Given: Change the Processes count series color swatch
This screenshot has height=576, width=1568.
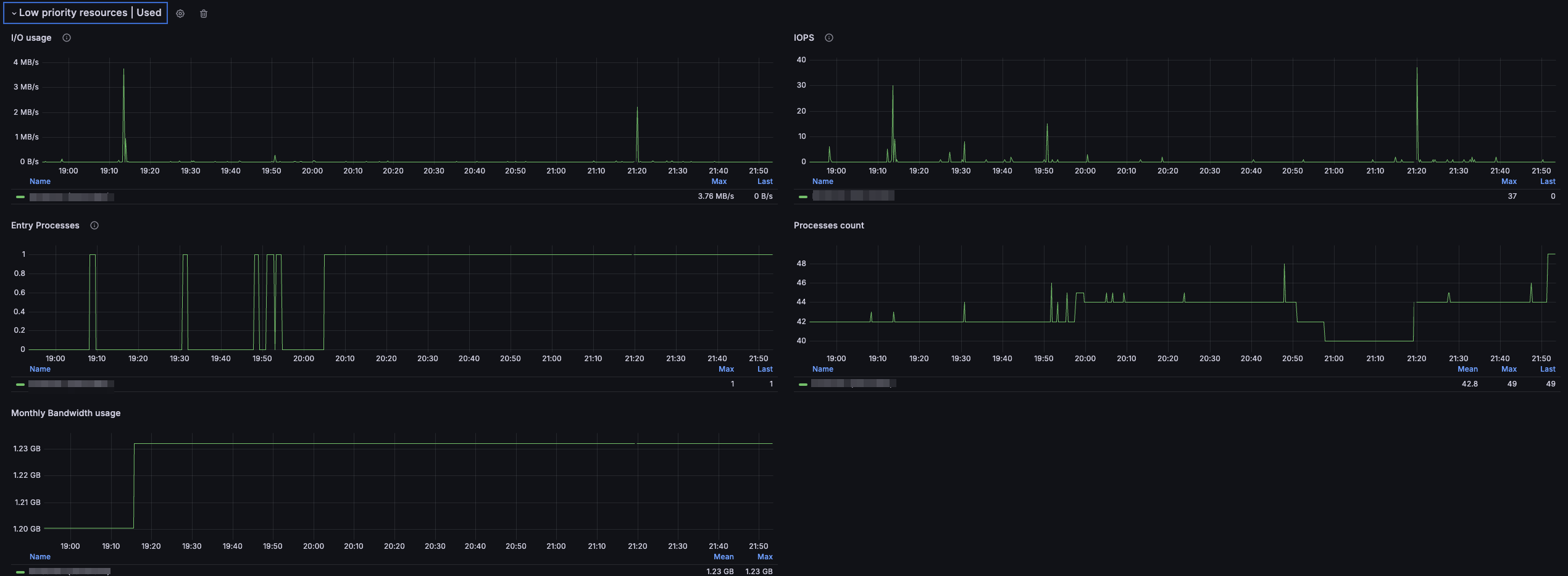Looking at the screenshot, I should [803, 385].
